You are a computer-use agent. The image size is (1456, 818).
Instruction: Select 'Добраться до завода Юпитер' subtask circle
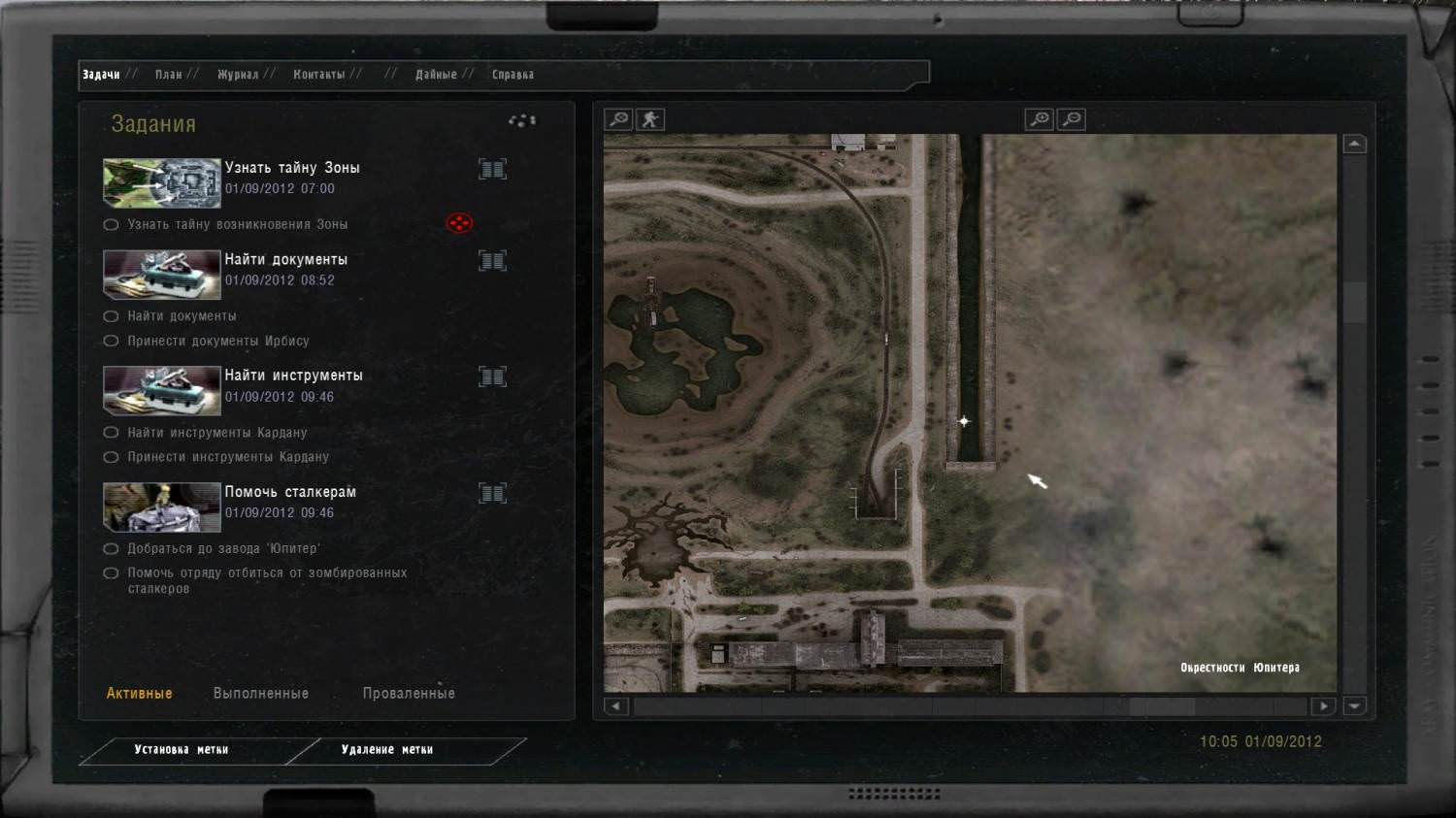(x=111, y=549)
